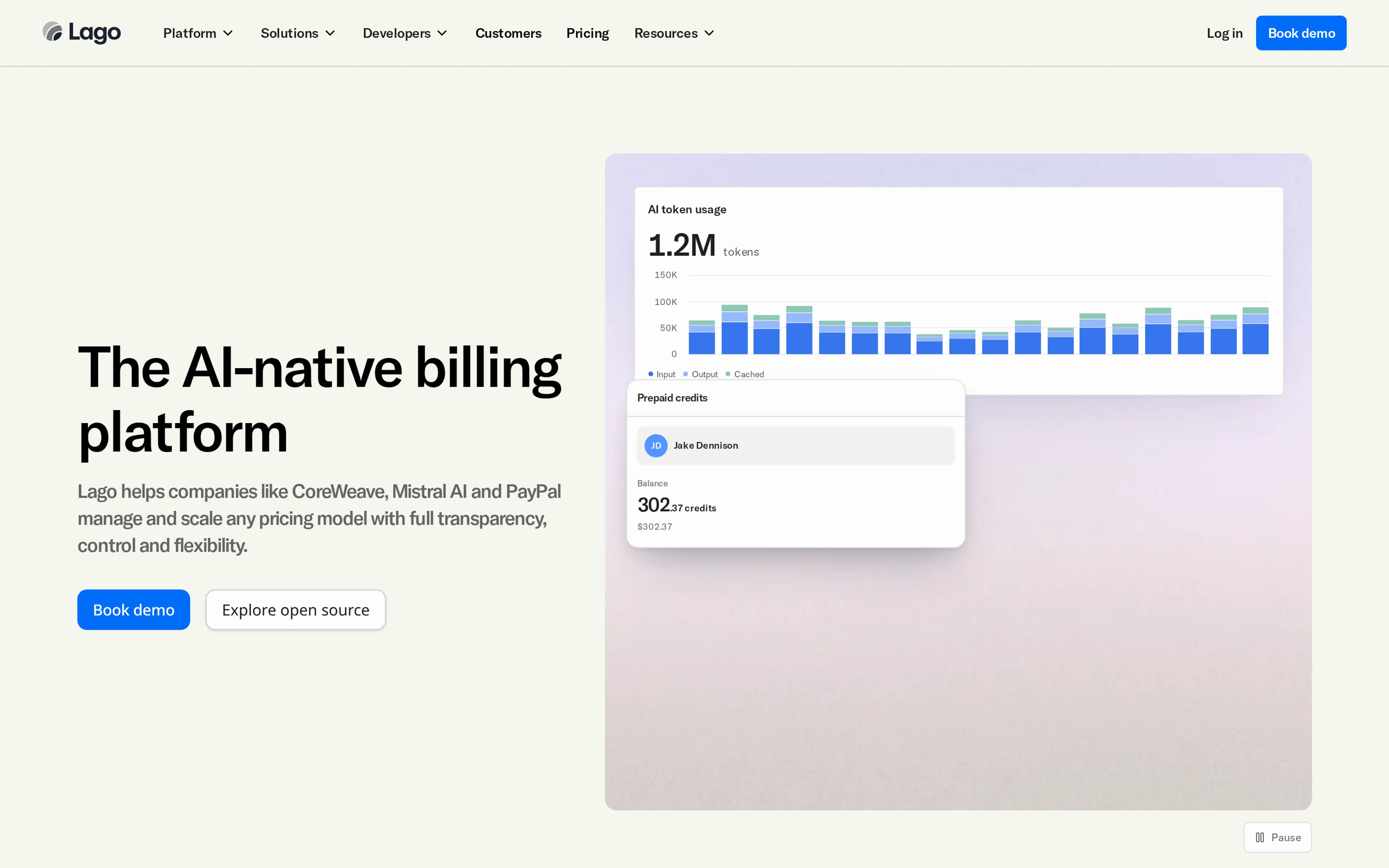Click the JD avatar circle
The image size is (1389, 868).
point(656,446)
